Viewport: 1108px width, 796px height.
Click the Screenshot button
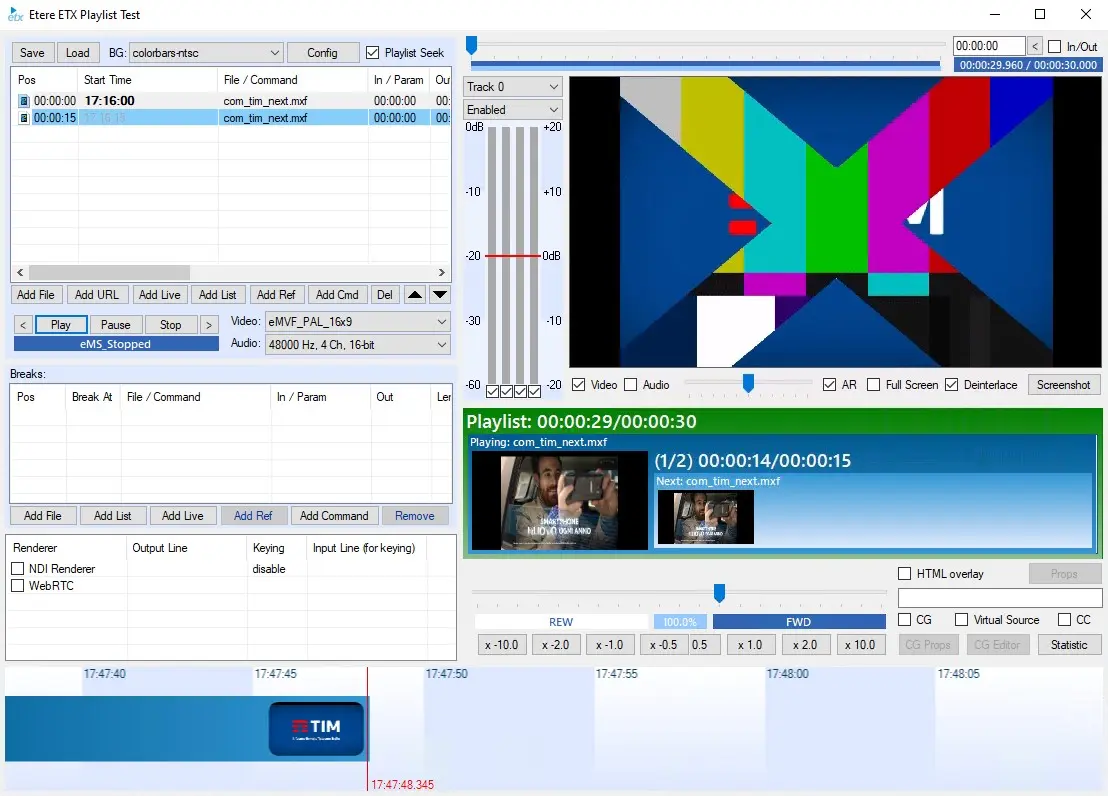click(1063, 385)
